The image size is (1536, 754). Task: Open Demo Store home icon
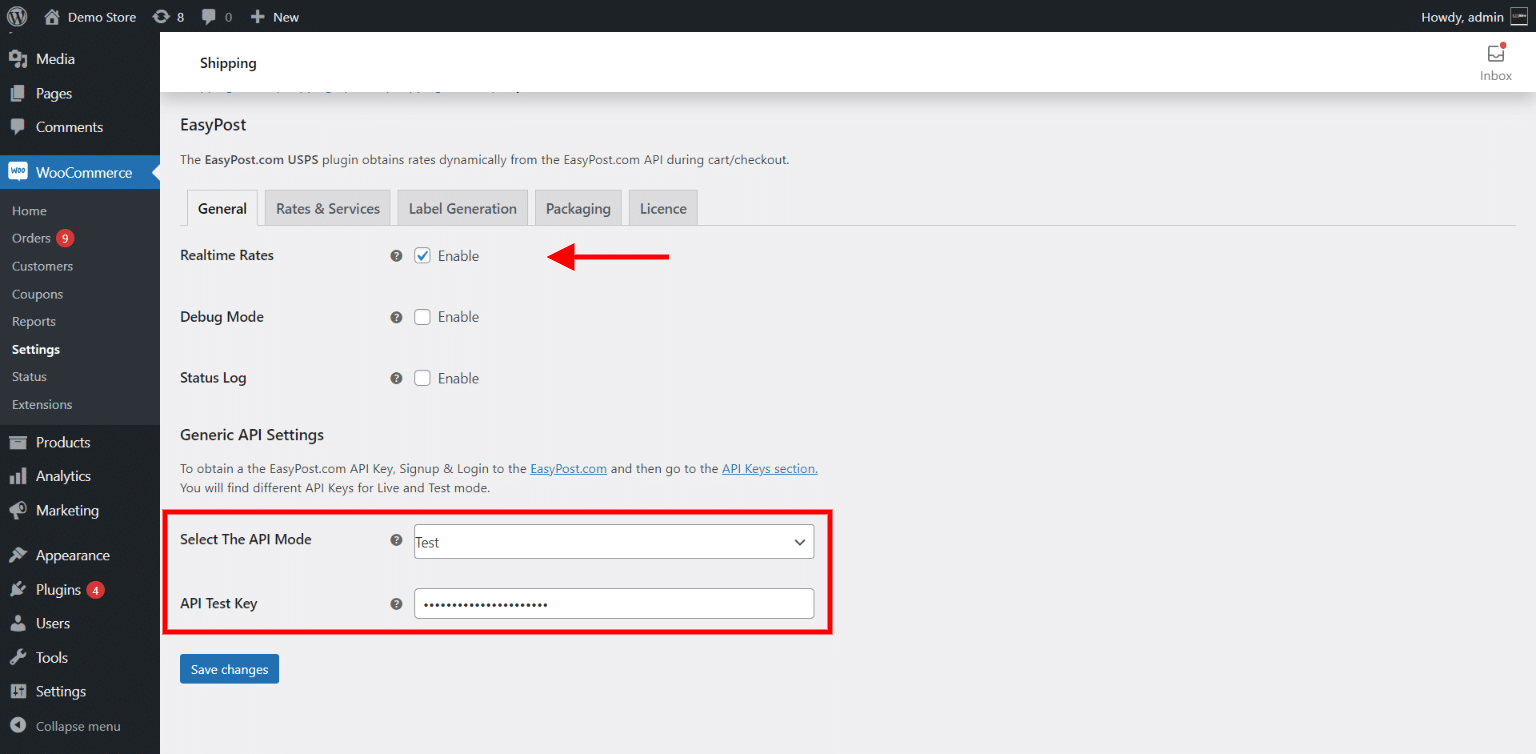tap(52, 16)
